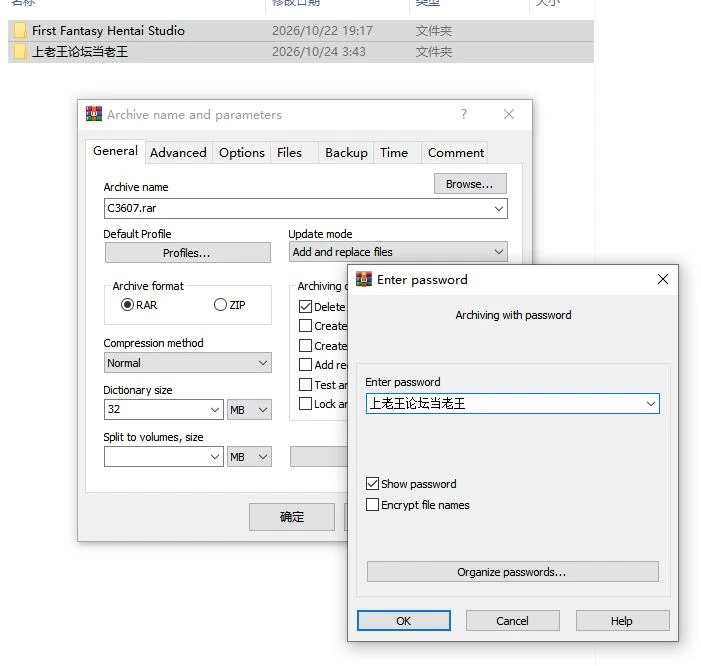Click the question mark help icon

click(464, 114)
